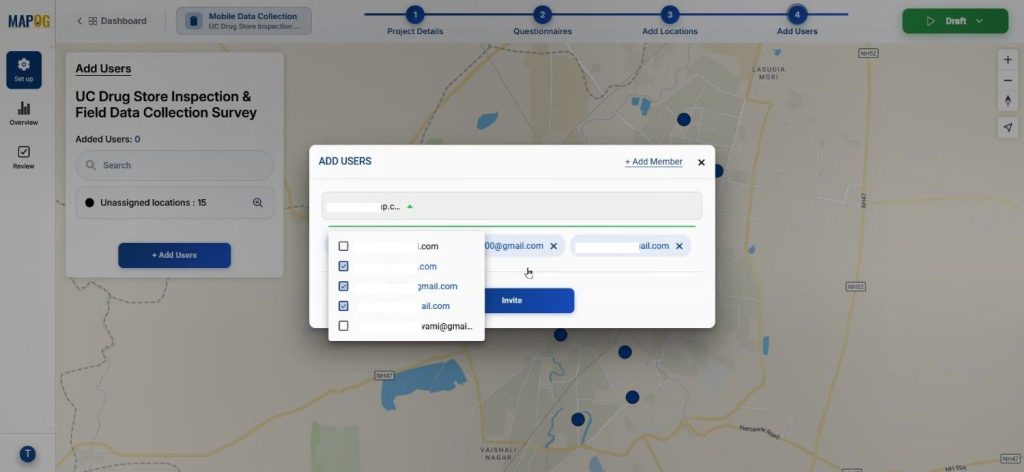Click the search magnifier icon in the Search field
The width and height of the screenshot is (1024, 472).
91,165
